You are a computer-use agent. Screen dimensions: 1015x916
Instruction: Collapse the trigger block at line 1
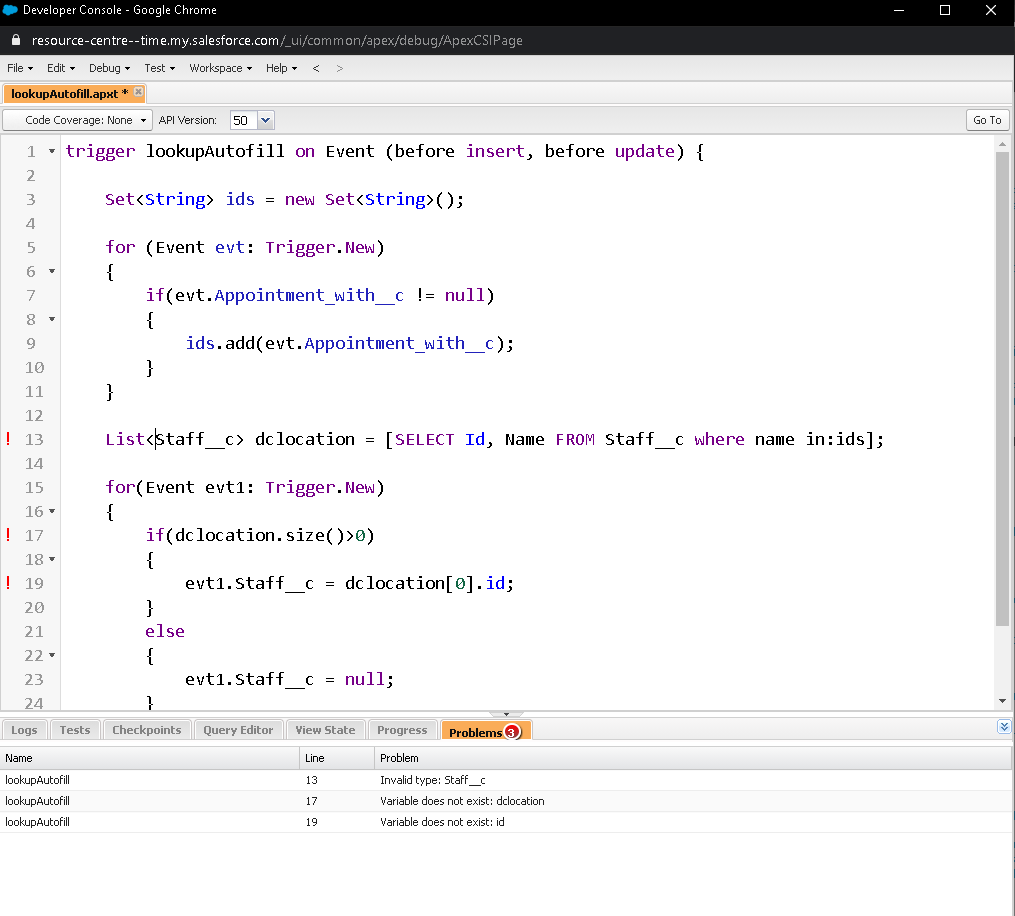coord(52,152)
